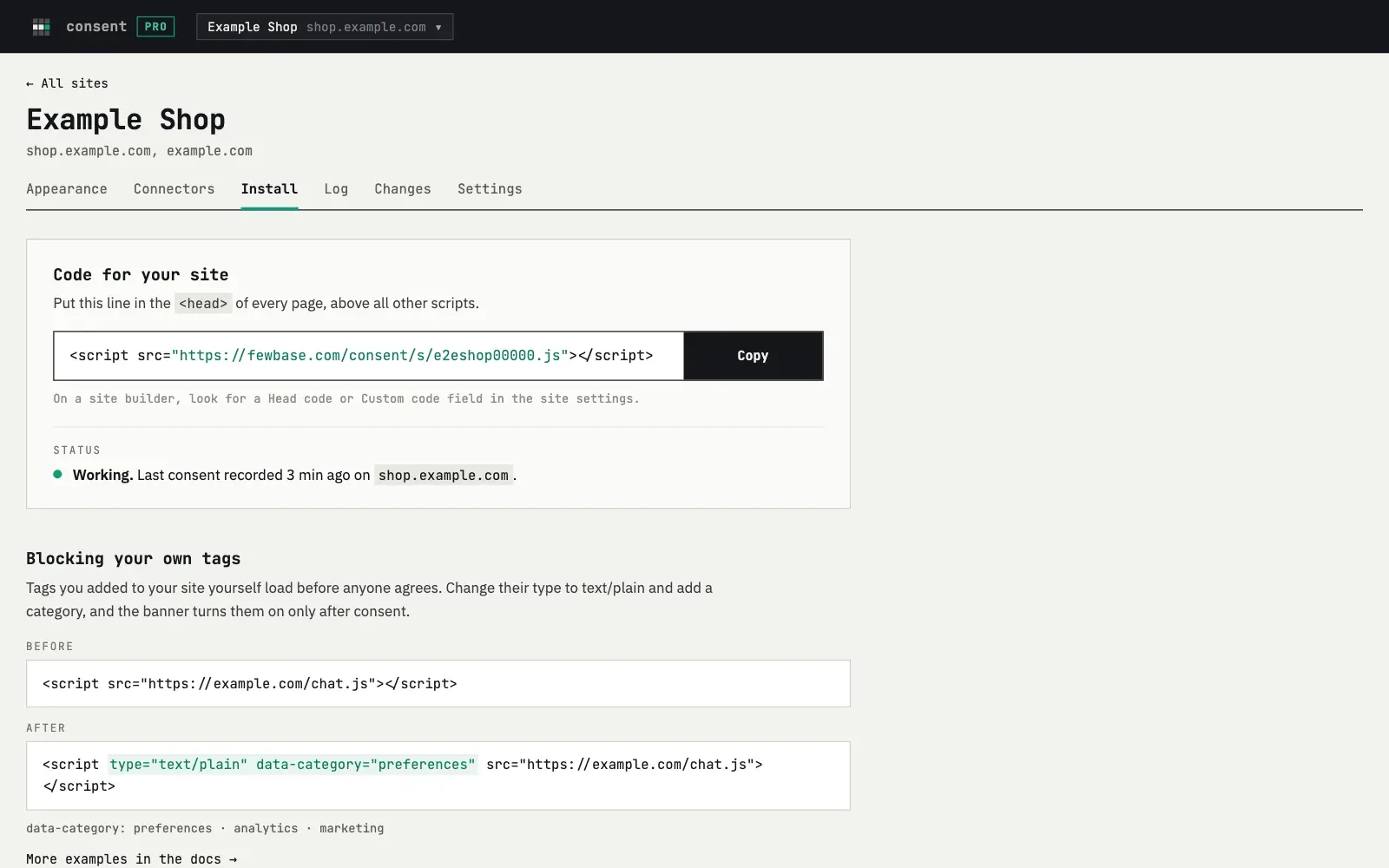Click the <head> code tag in instructions
Viewport: 1389px width, 868px height.
[x=203, y=303]
